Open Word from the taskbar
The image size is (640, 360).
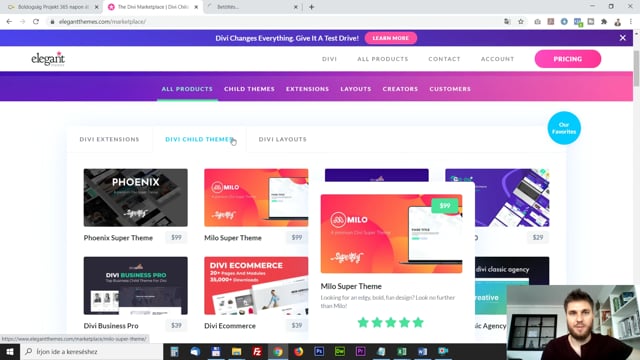(x=422, y=351)
